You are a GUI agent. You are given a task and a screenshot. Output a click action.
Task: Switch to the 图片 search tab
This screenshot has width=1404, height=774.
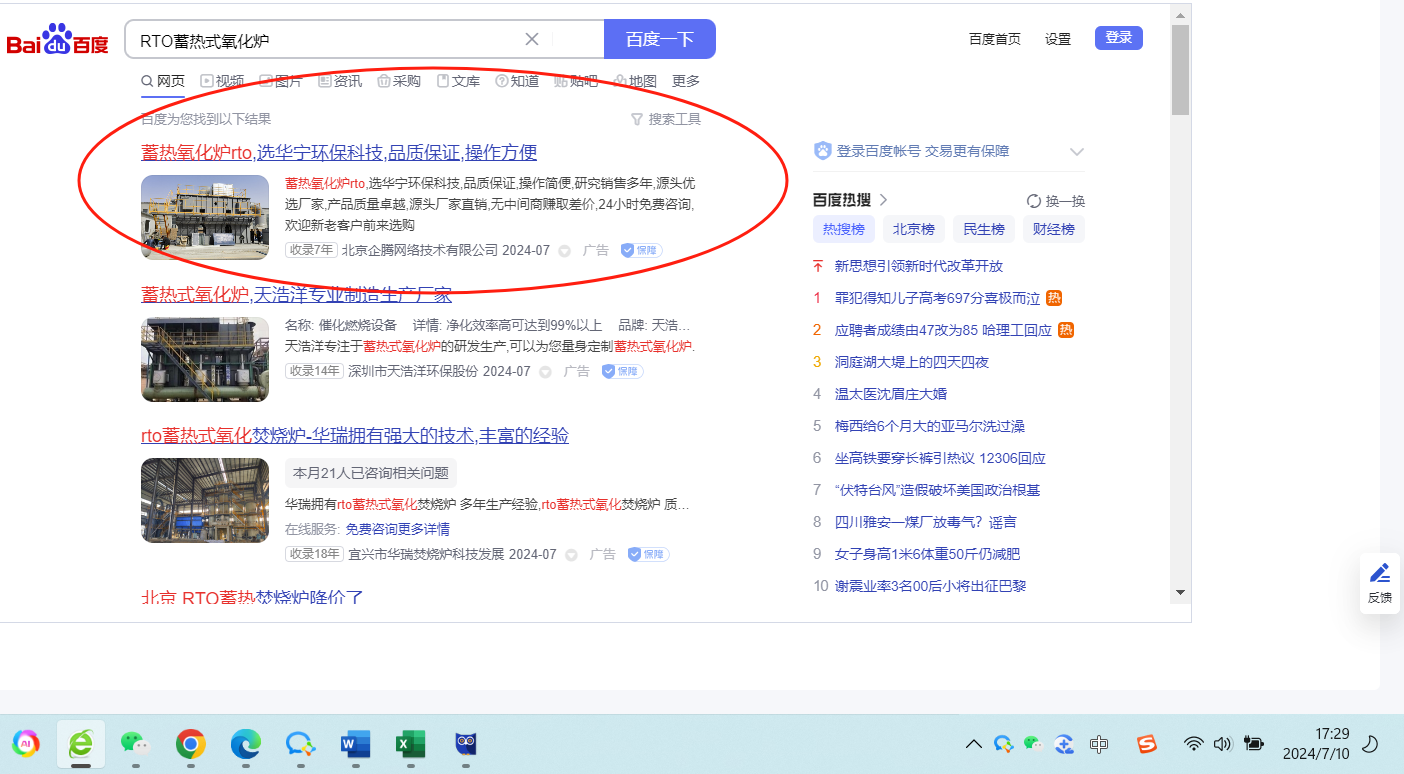tap(281, 81)
